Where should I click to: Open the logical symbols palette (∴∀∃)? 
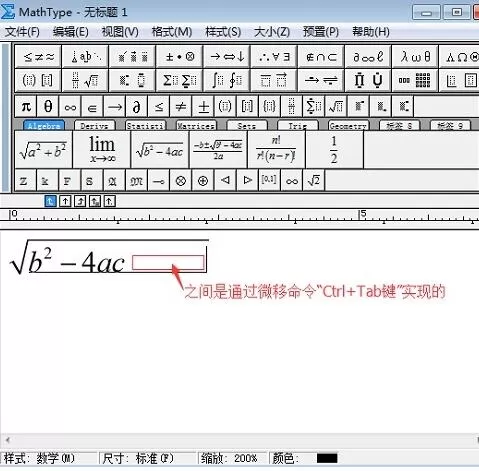pyautogui.click(x=274, y=57)
